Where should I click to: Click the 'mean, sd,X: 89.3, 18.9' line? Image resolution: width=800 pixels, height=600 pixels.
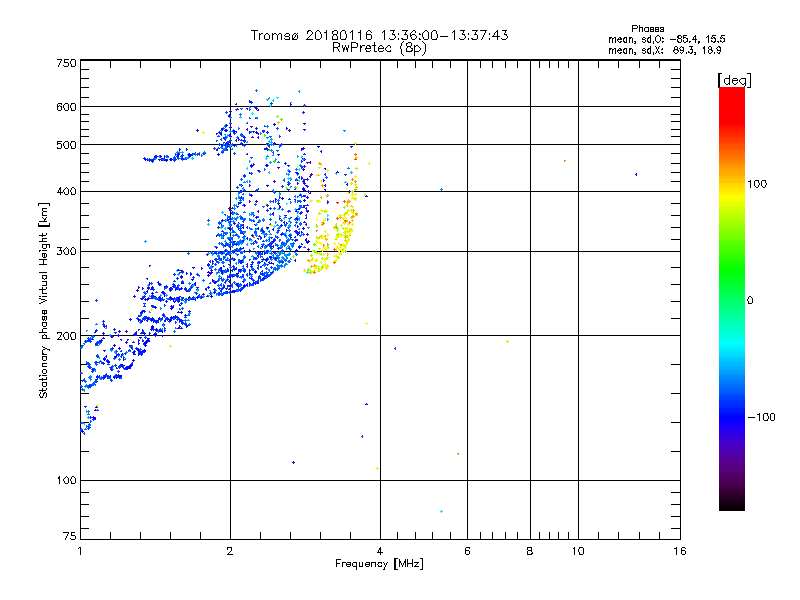click(665, 50)
